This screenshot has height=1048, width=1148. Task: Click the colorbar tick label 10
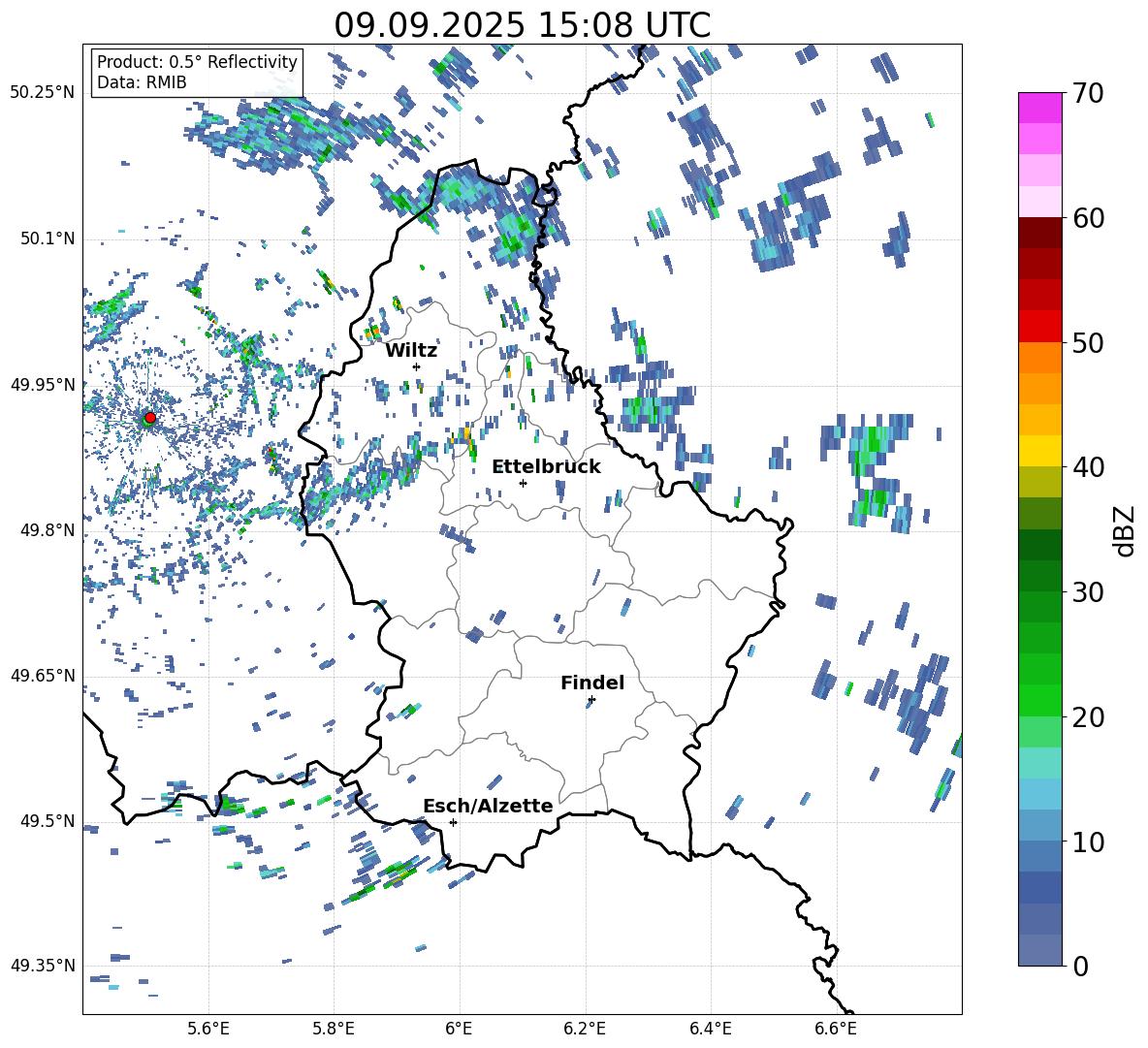(x=1089, y=842)
